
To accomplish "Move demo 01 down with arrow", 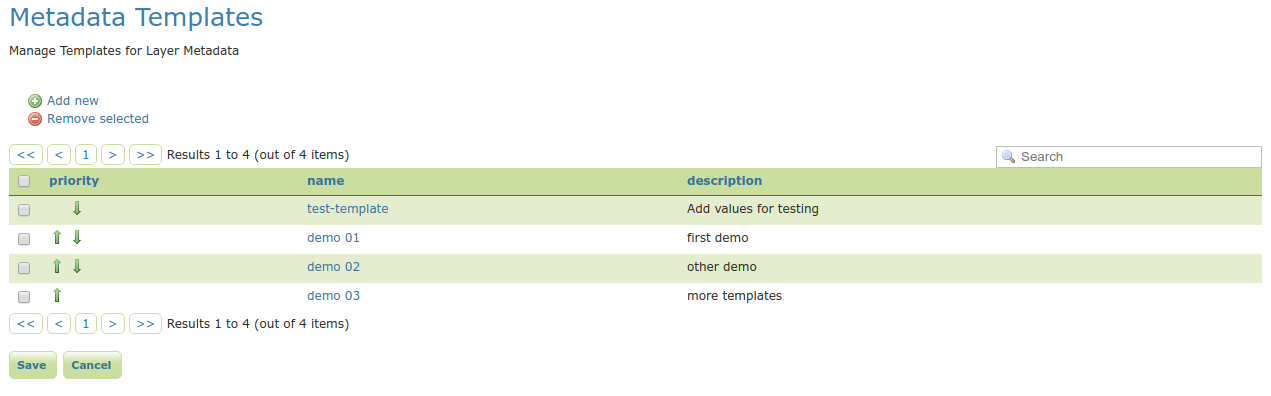I will [77, 238].
